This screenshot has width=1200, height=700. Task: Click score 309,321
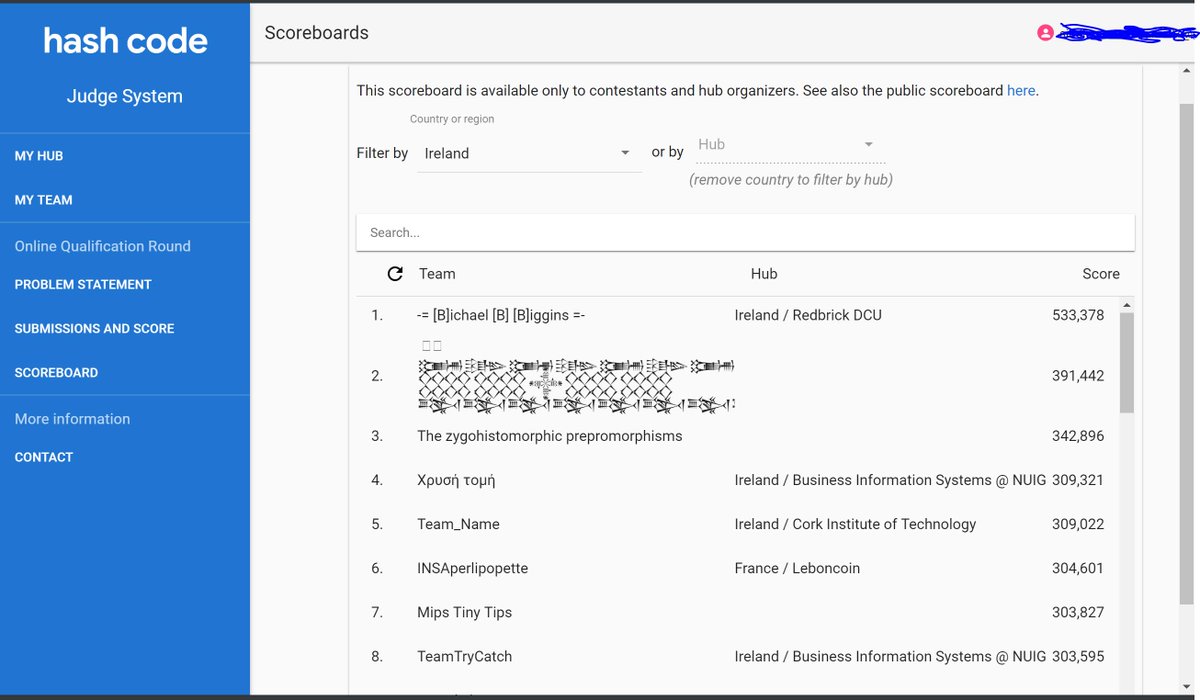1078,480
